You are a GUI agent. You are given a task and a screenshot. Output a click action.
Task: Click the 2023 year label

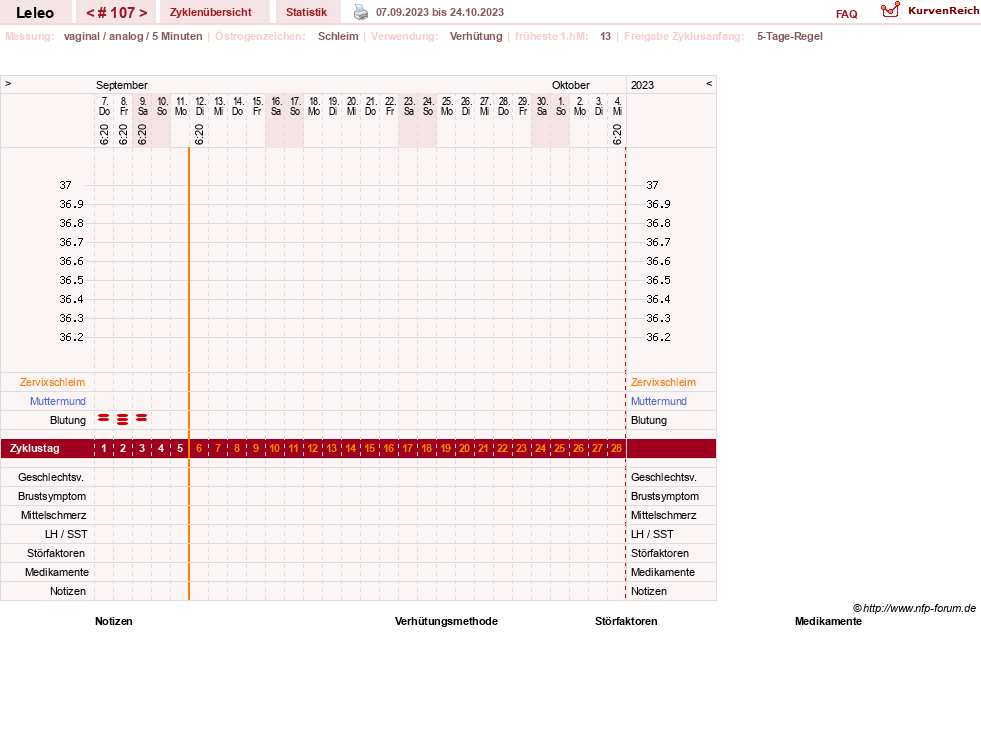coord(643,85)
